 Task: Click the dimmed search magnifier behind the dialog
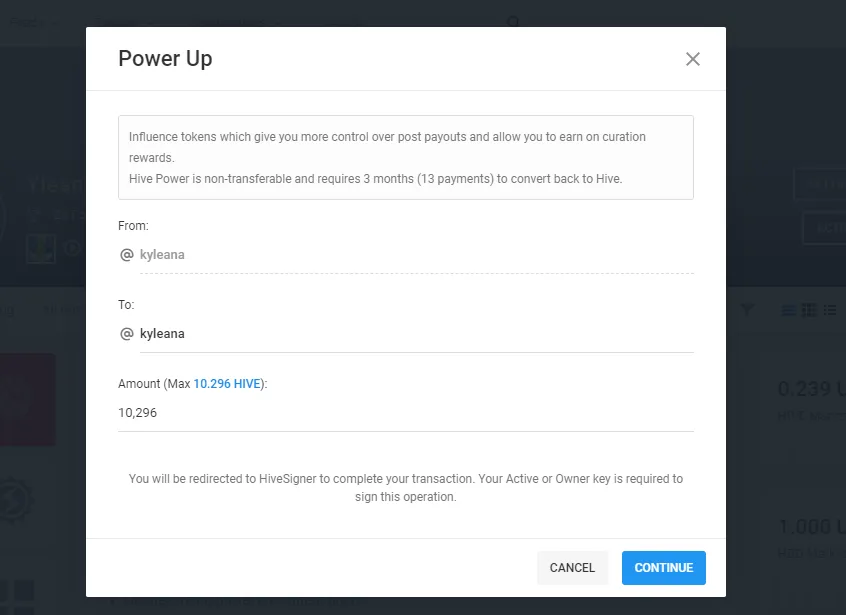point(513,22)
